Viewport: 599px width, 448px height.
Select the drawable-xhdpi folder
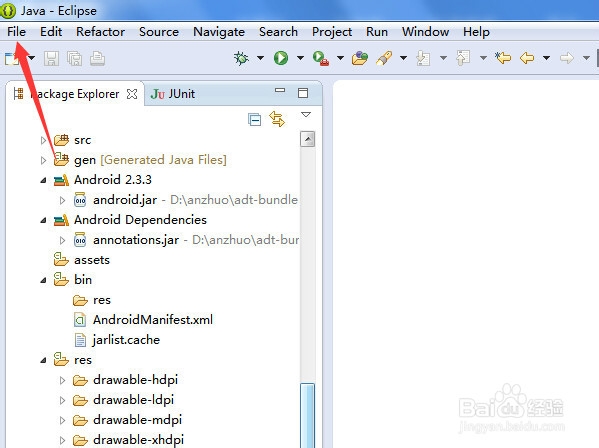[x=128, y=440]
